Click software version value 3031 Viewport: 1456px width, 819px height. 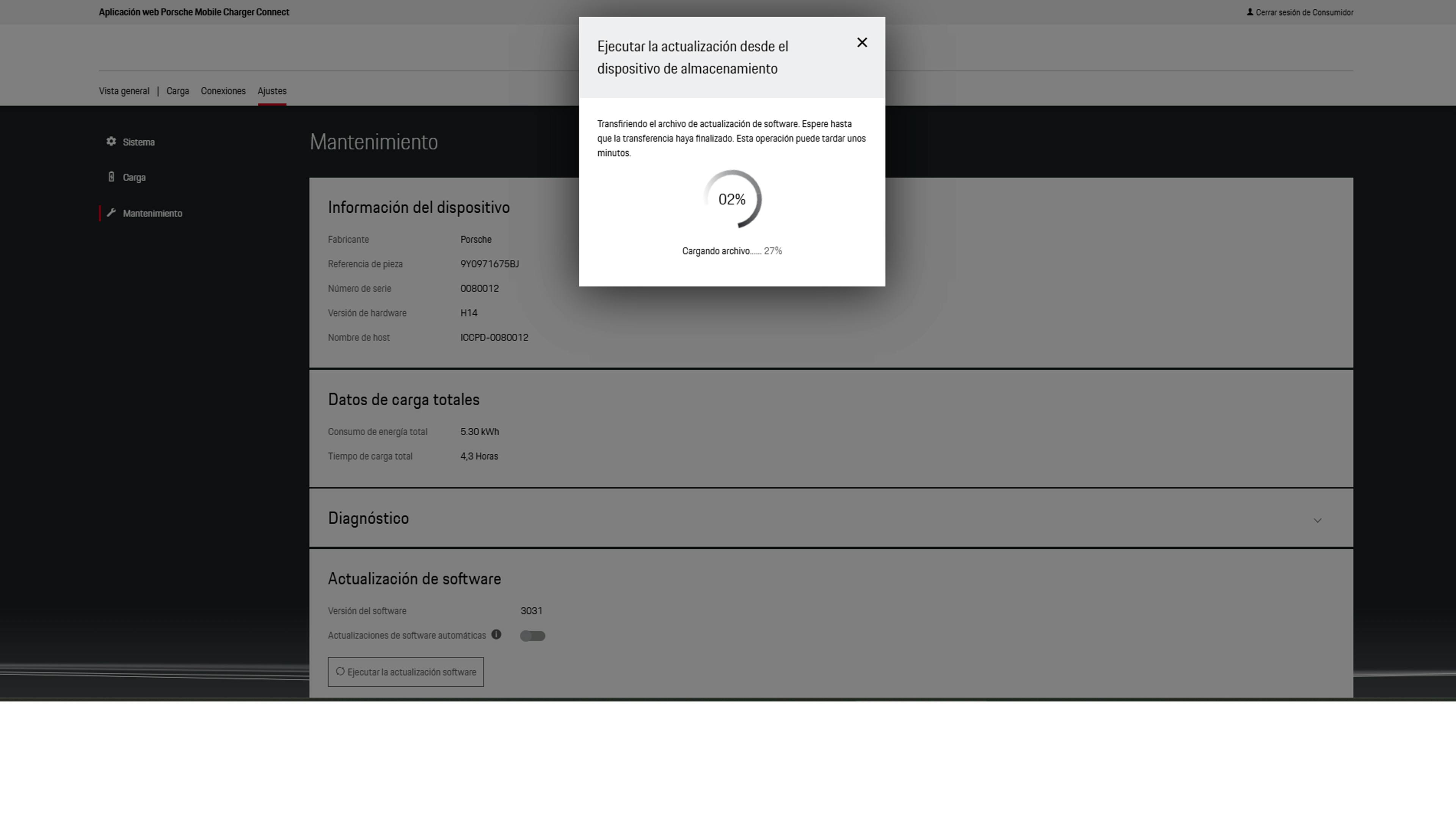[531, 611]
